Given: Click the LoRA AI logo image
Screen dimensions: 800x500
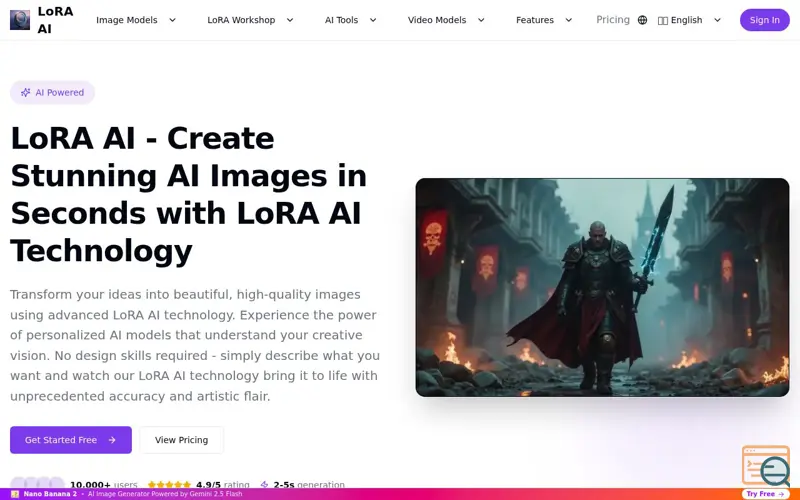Looking at the screenshot, I should tap(20, 20).
